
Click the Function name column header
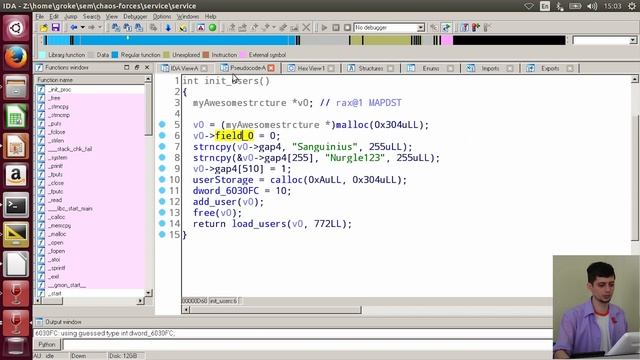90,80
